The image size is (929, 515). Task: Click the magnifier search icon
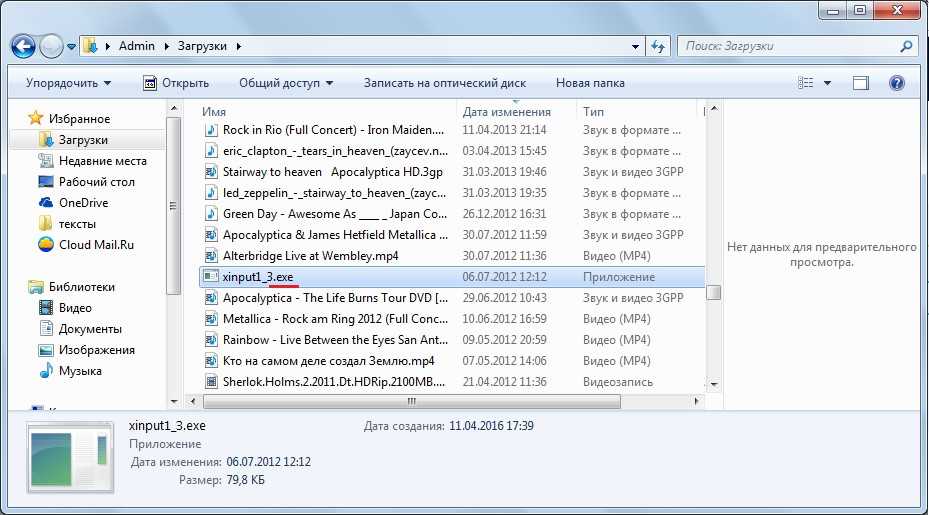click(x=906, y=46)
